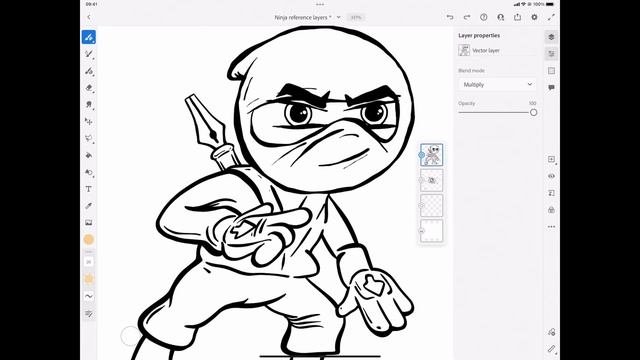The width and height of the screenshot is (640, 360).
Task: Select the Eraser tool
Action: coord(89,88)
